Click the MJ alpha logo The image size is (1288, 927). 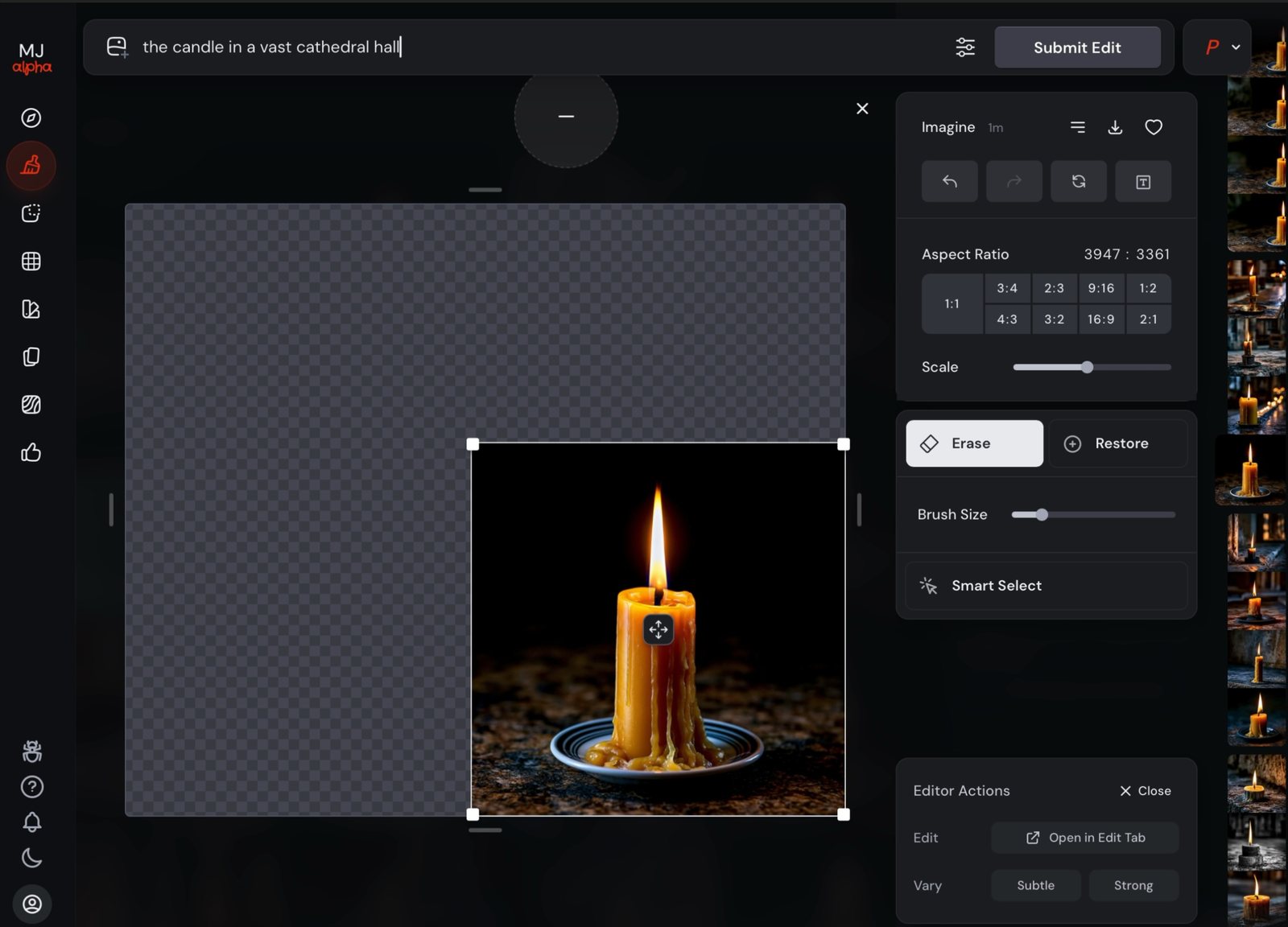(32, 58)
